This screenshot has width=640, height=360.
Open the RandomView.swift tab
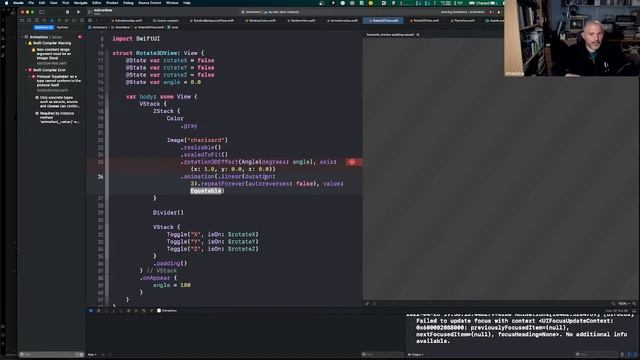[x=302, y=20]
